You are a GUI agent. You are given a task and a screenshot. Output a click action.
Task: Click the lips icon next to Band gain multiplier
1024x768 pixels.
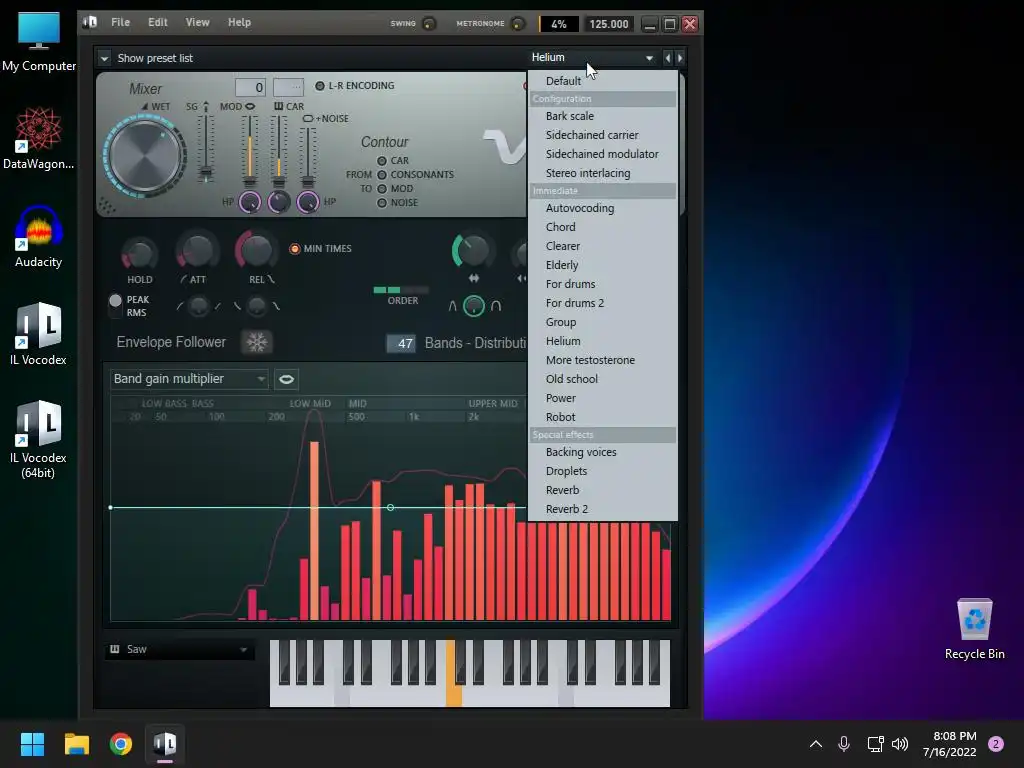(286, 379)
